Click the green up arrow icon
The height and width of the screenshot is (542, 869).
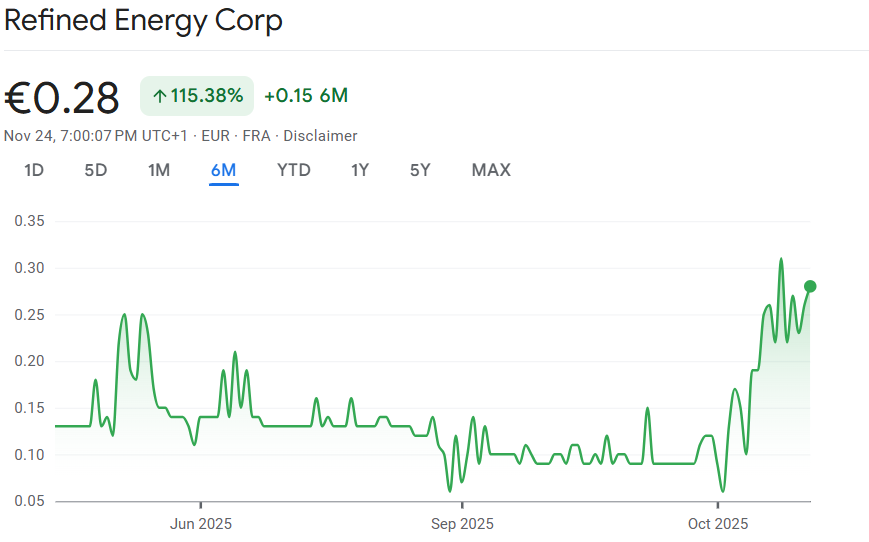[x=159, y=96]
